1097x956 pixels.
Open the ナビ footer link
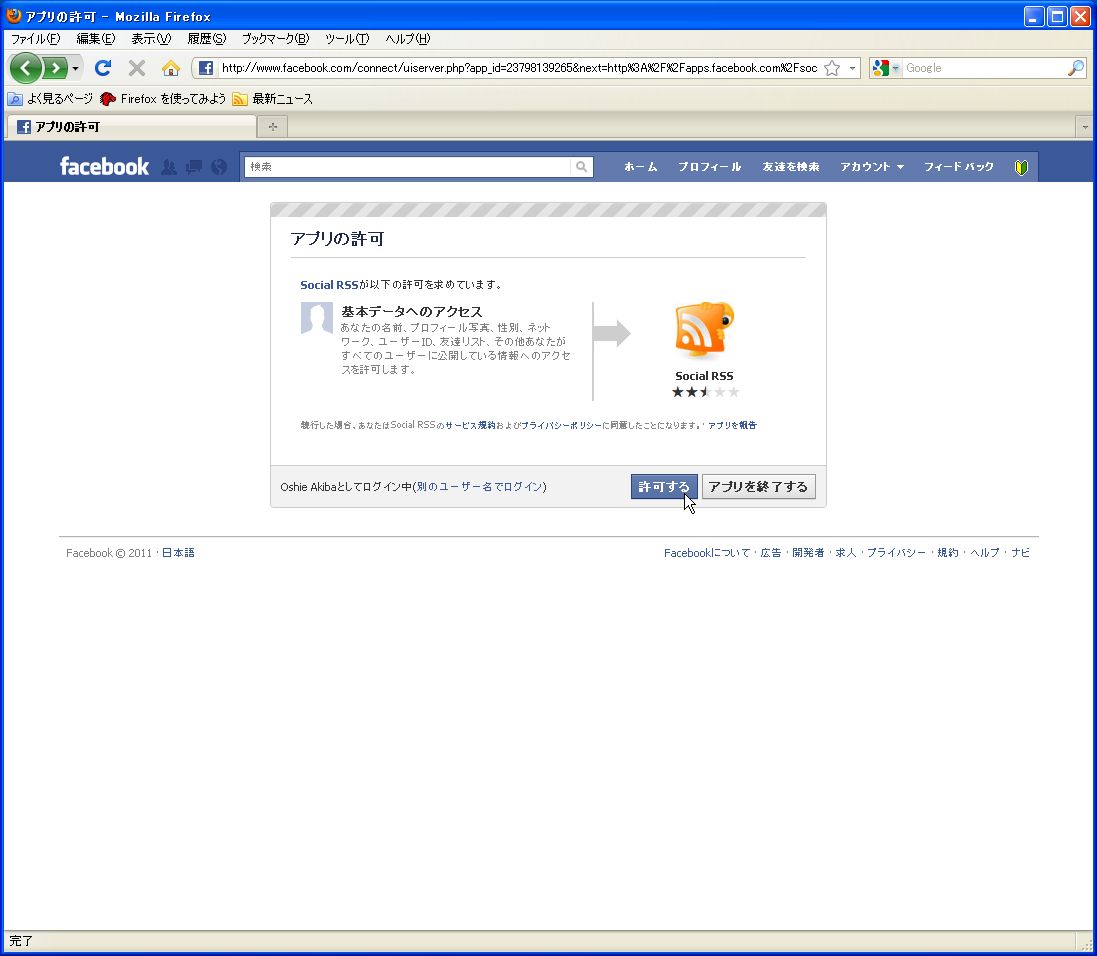pyautogui.click(x=1021, y=553)
